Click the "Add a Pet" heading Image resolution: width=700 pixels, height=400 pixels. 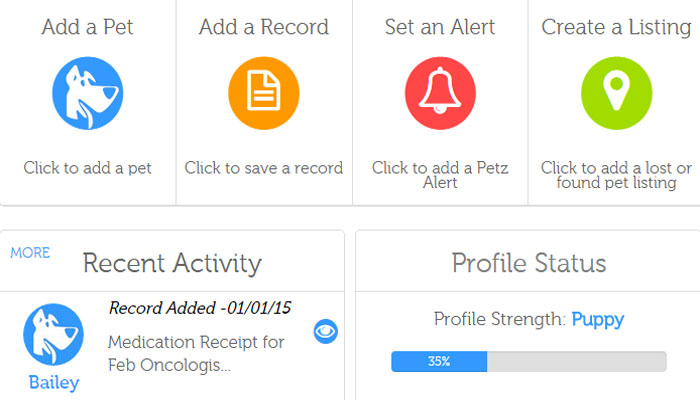(x=88, y=27)
